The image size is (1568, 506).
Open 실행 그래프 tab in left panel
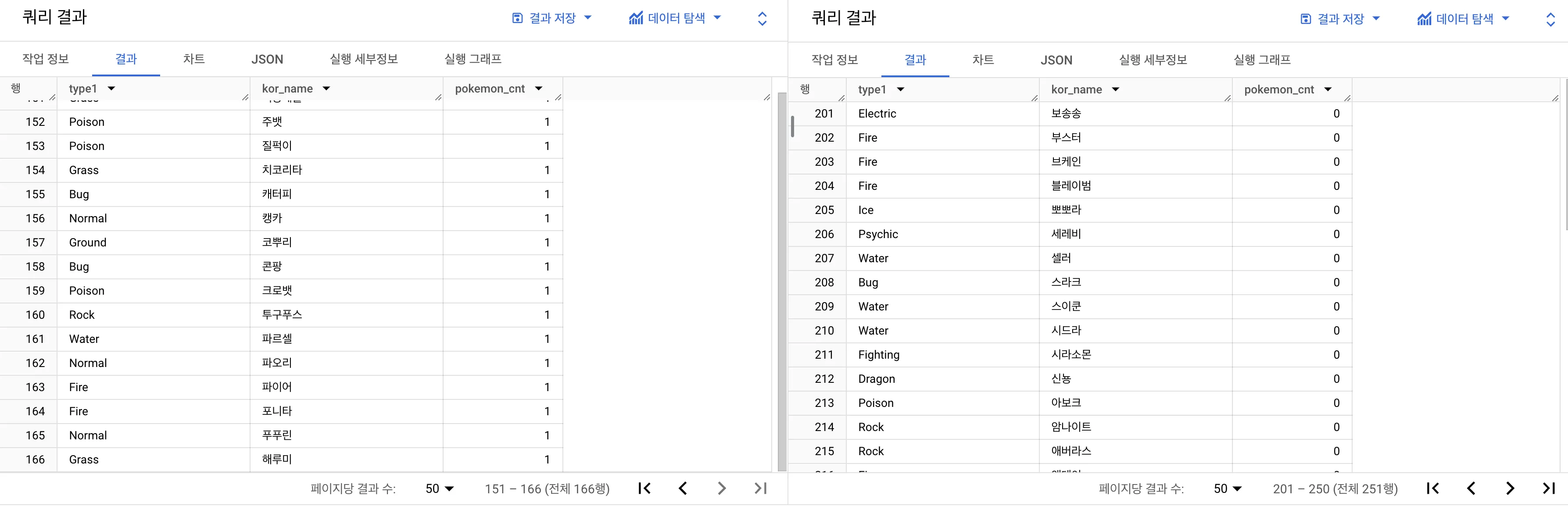click(473, 59)
